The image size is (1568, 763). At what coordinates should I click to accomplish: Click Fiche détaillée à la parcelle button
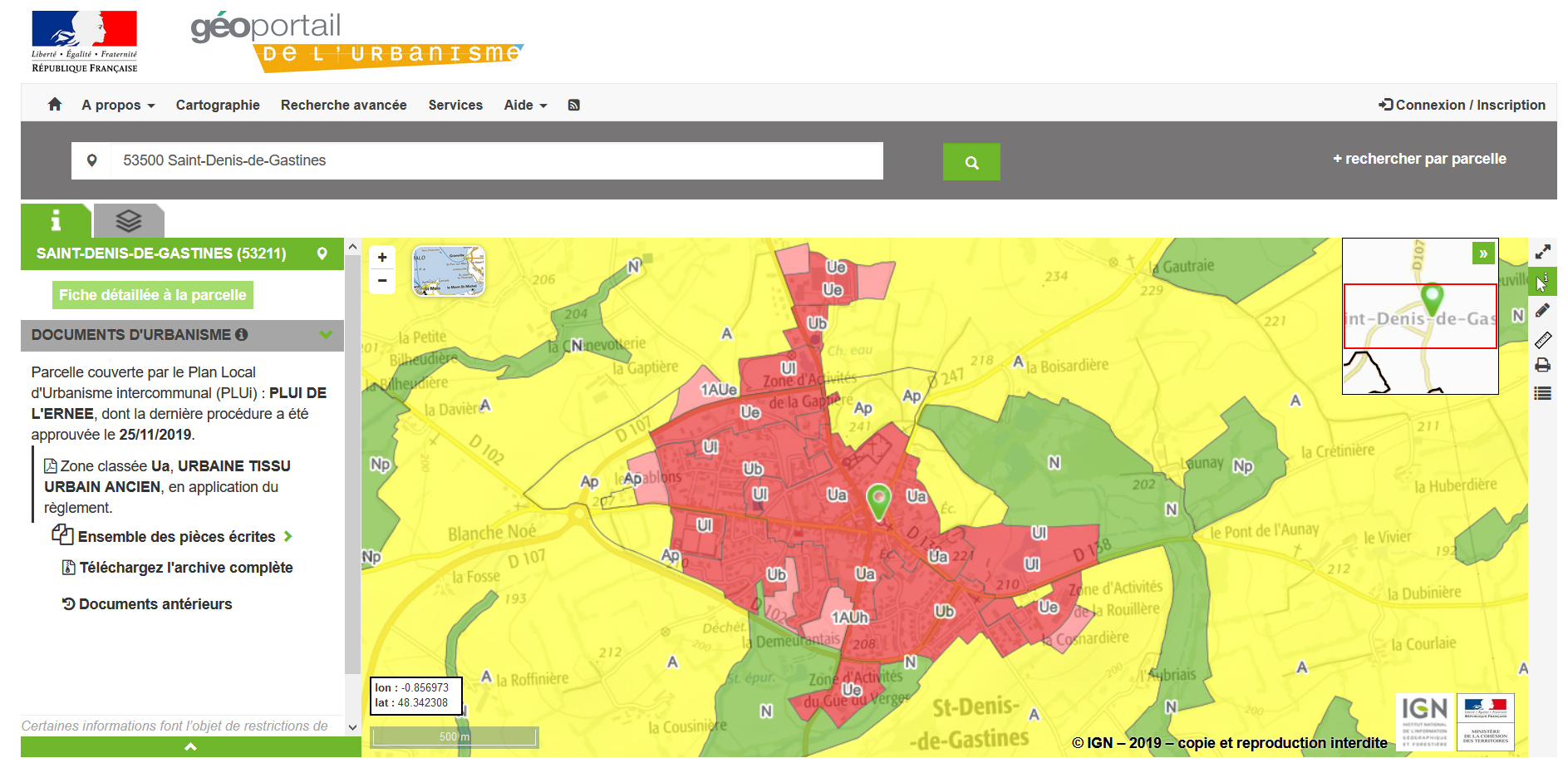pos(152,295)
